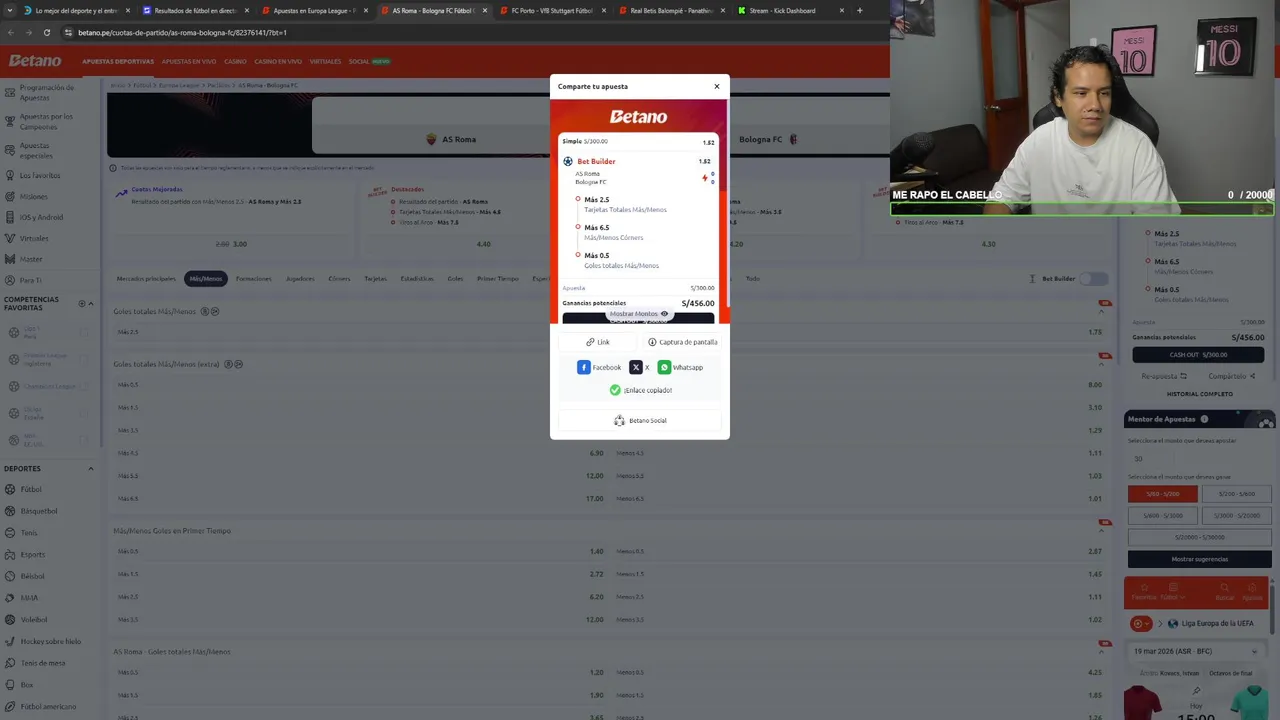Select Tenis sport in sidebar

click(x=28, y=533)
